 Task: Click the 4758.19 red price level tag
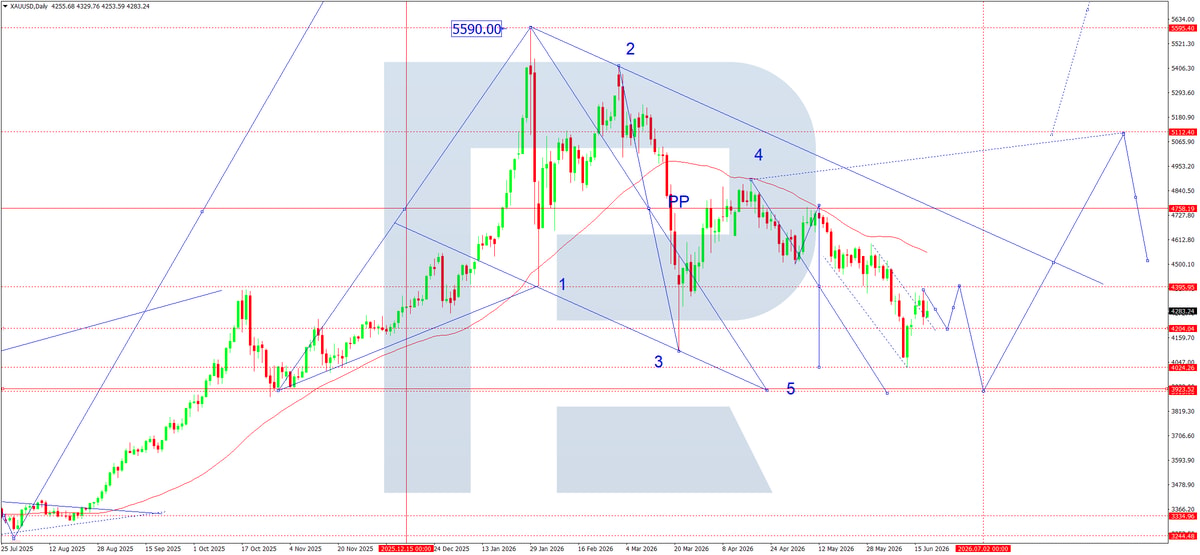(1183, 209)
